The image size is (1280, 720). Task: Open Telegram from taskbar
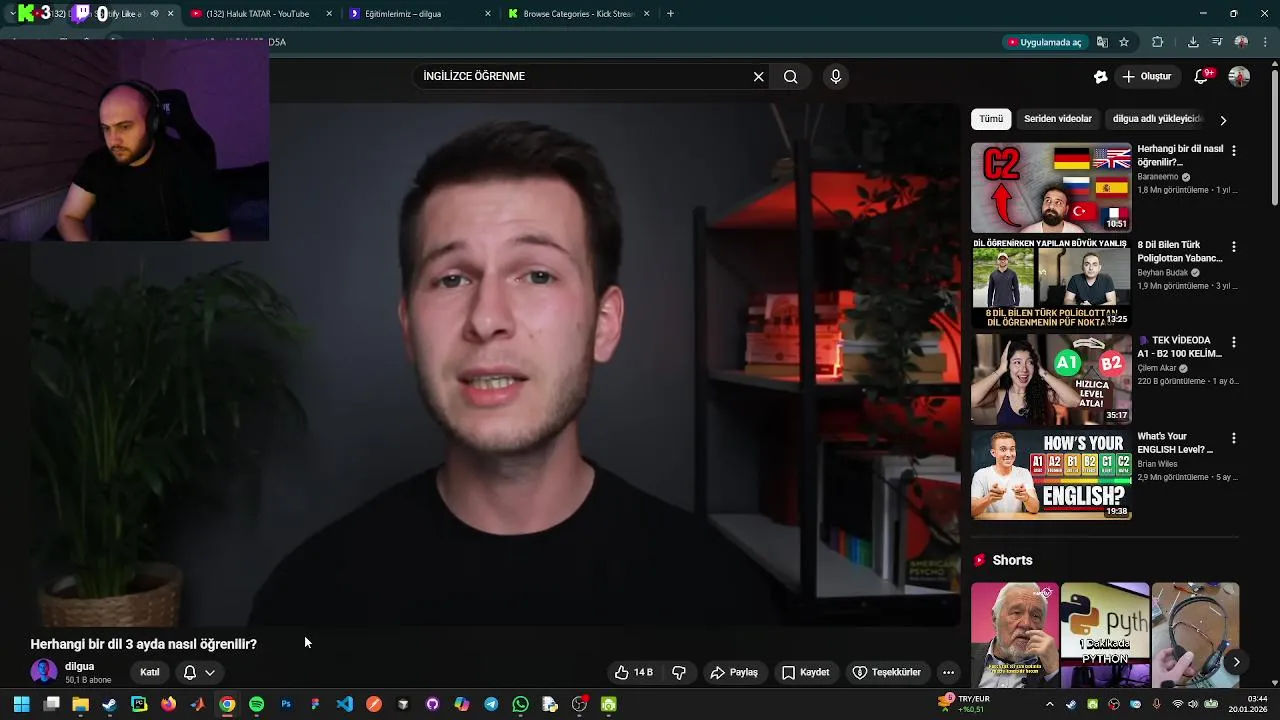point(491,705)
